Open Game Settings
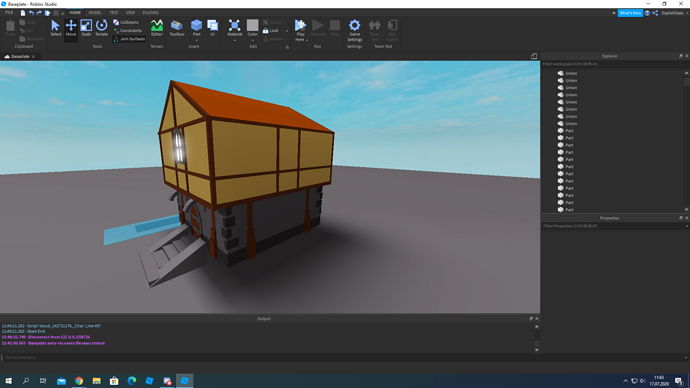The width and height of the screenshot is (690, 388). (354, 30)
